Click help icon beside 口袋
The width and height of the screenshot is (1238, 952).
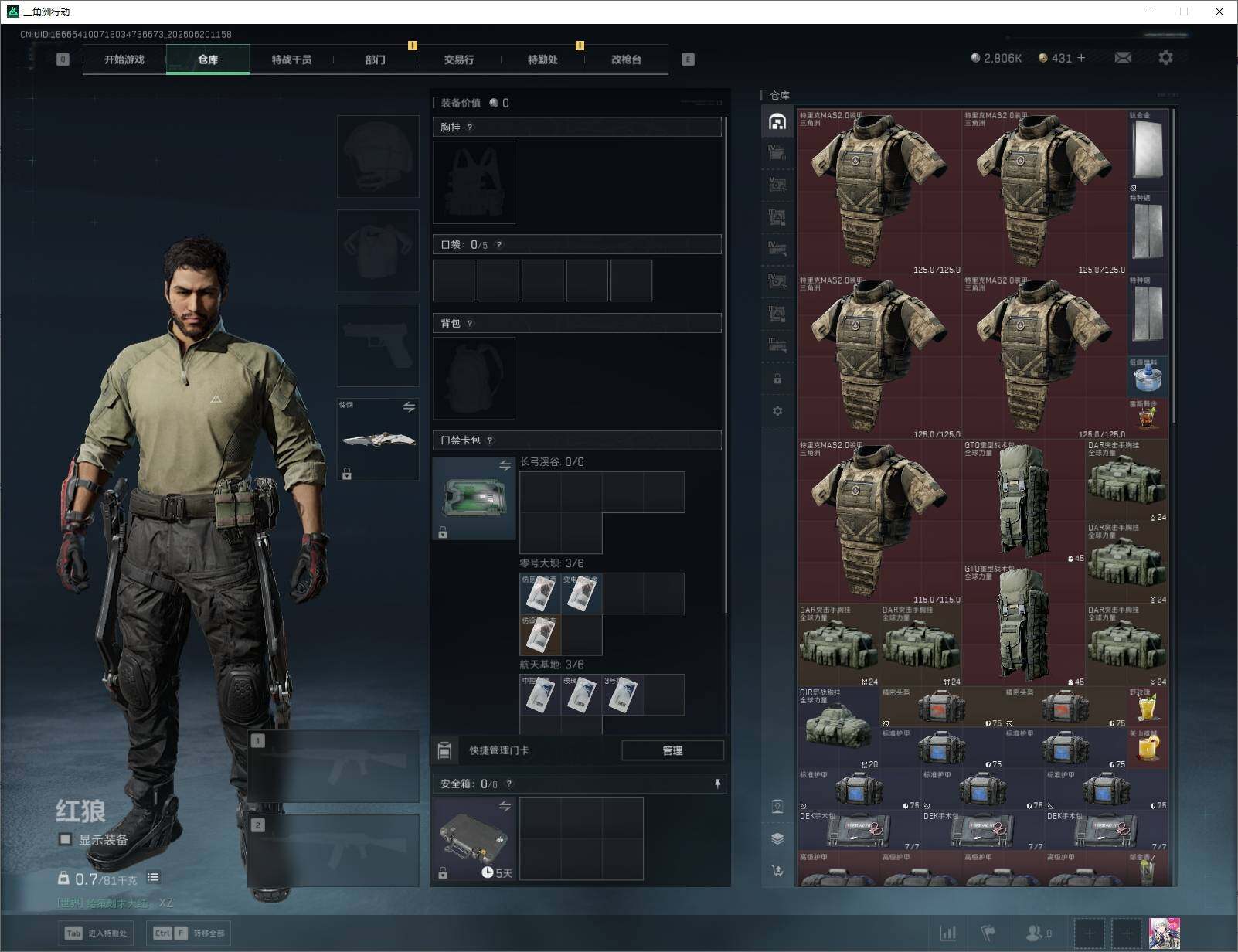(x=499, y=245)
